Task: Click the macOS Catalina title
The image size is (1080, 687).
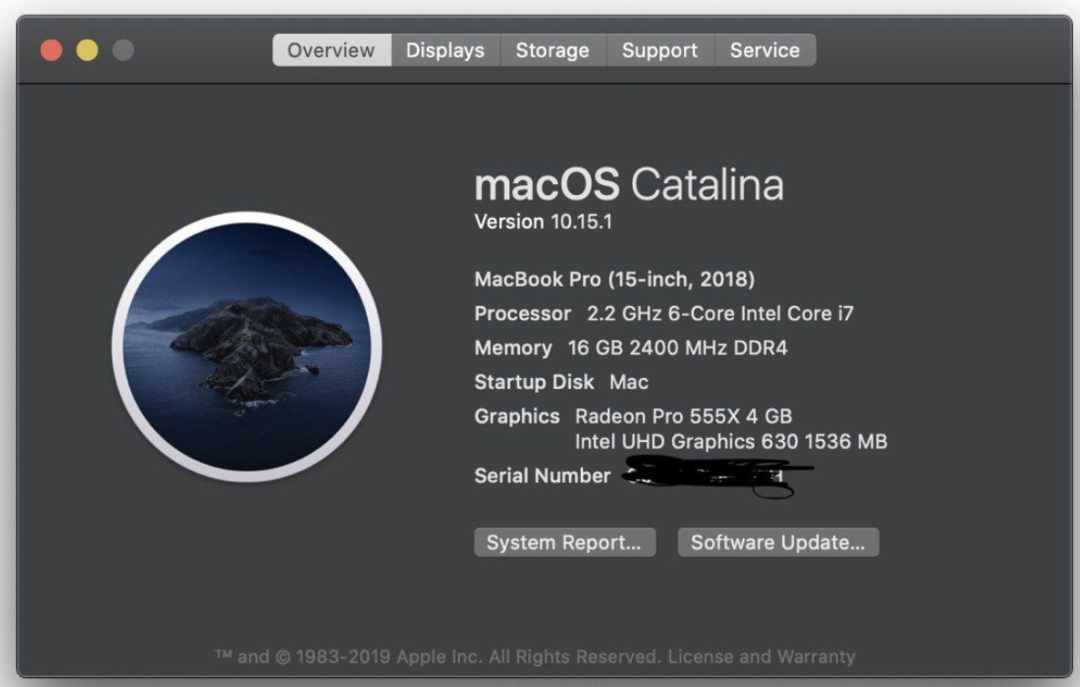Action: click(630, 185)
